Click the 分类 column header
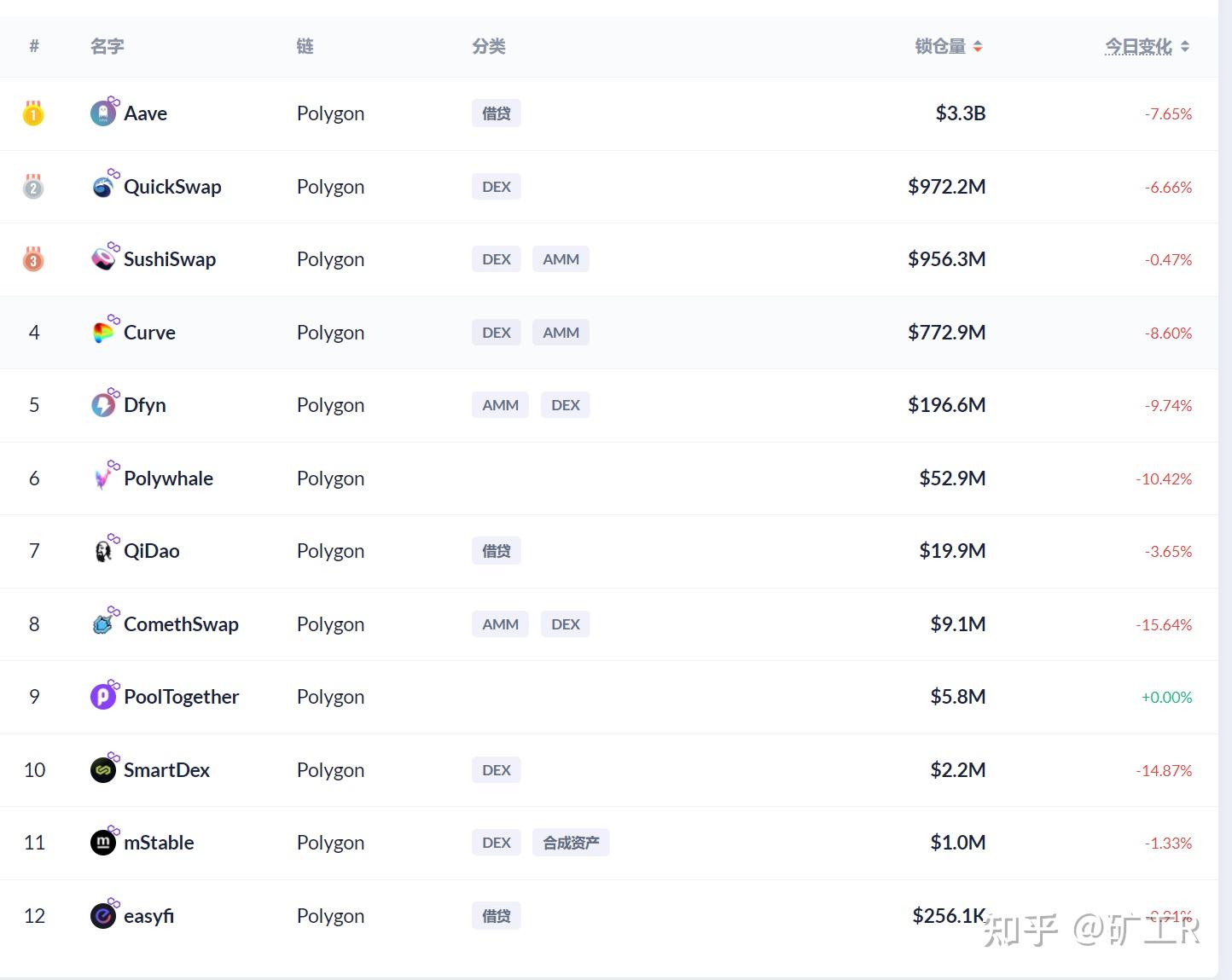 tap(489, 47)
